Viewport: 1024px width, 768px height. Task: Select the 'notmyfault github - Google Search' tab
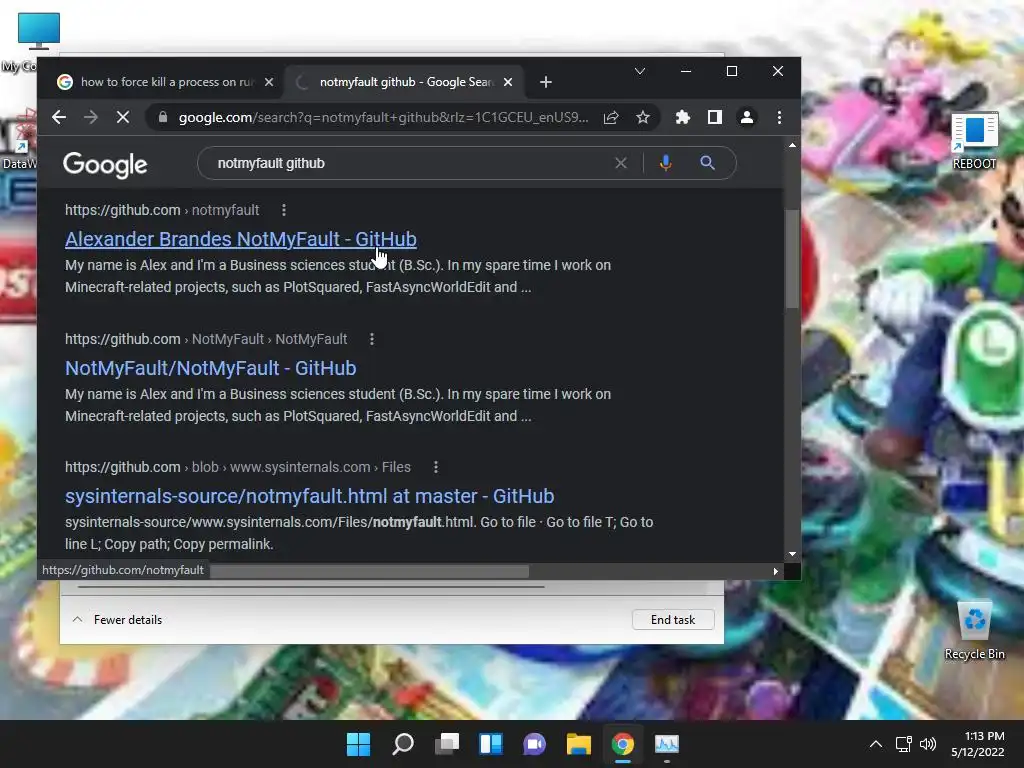[405, 82]
